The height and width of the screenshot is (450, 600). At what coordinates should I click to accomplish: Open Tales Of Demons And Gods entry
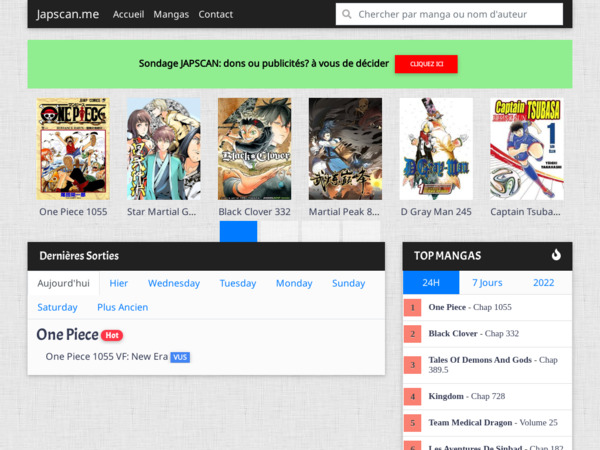pyautogui.click(x=480, y=359)
